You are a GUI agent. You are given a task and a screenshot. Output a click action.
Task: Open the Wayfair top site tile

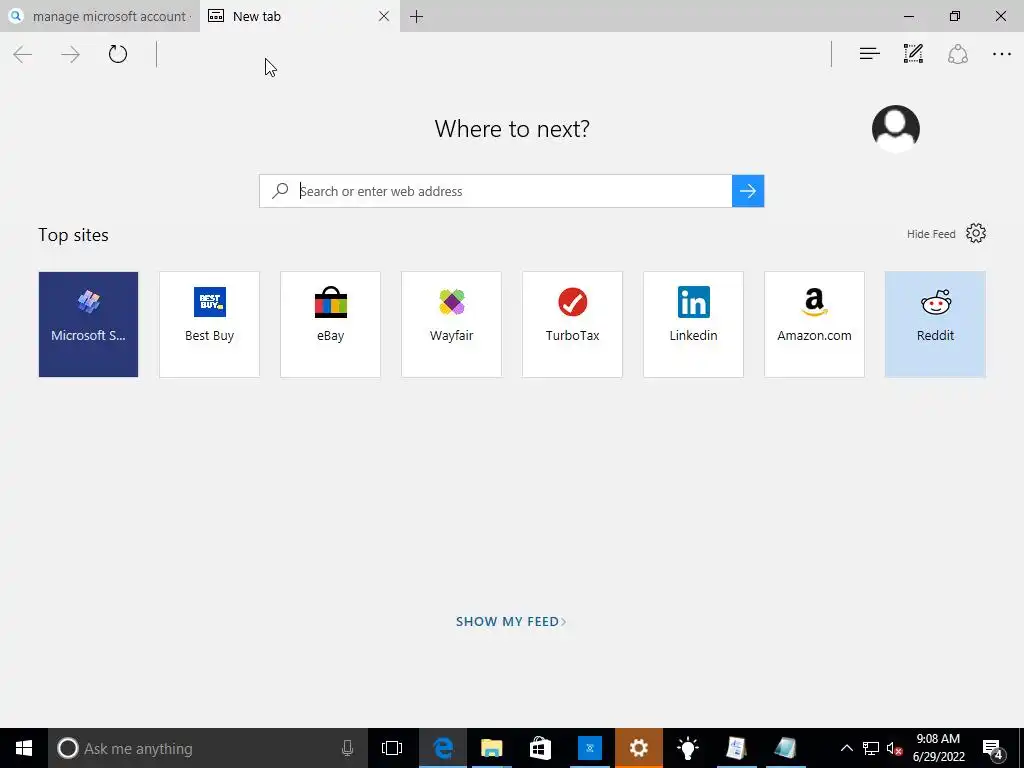pos(451,324)
